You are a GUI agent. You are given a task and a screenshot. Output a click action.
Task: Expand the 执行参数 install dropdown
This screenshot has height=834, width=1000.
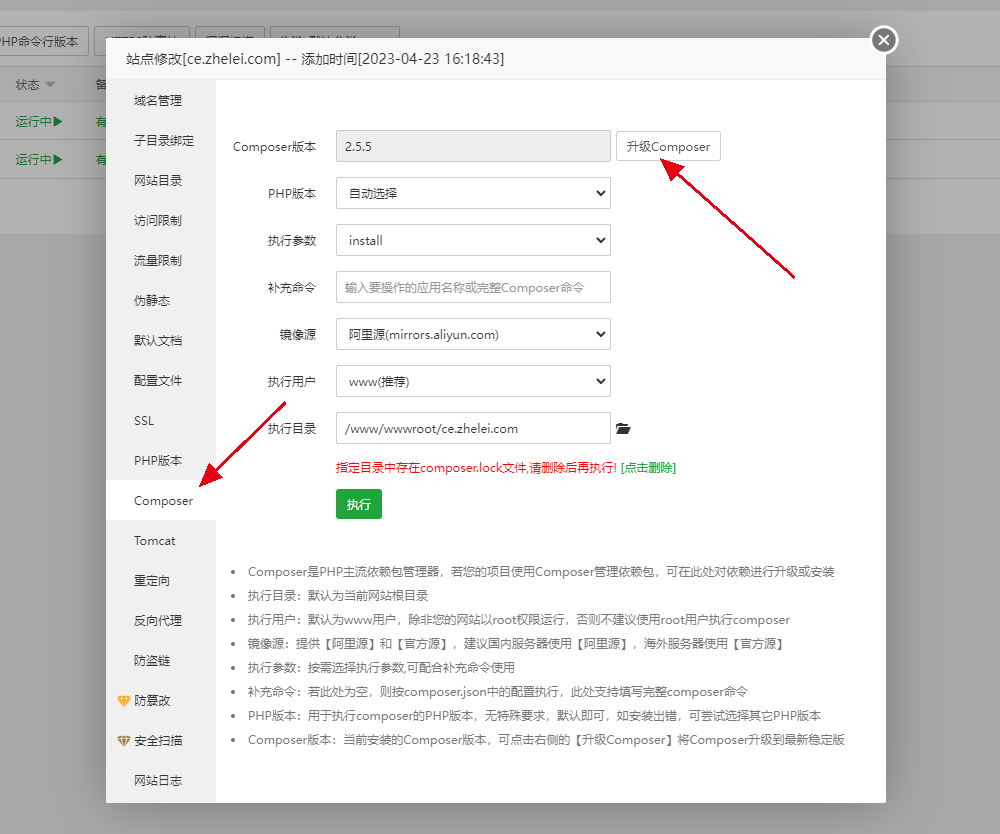pos(473,240)
